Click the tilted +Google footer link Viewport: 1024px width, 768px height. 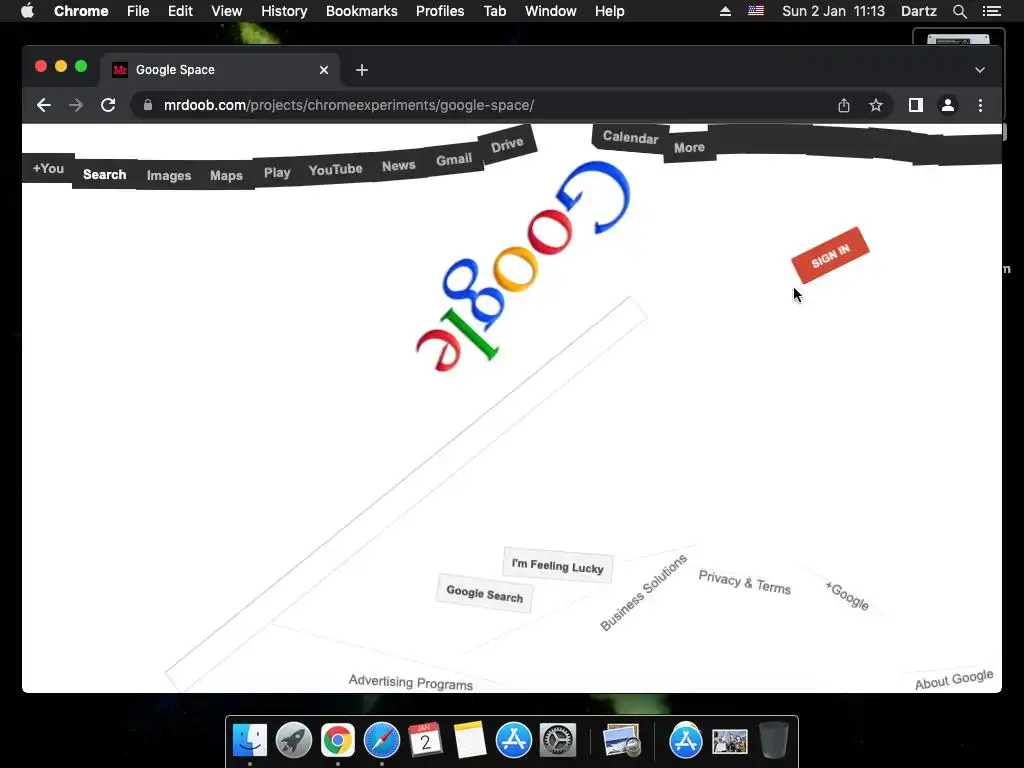pyautogui.click(x=847, y=596)
